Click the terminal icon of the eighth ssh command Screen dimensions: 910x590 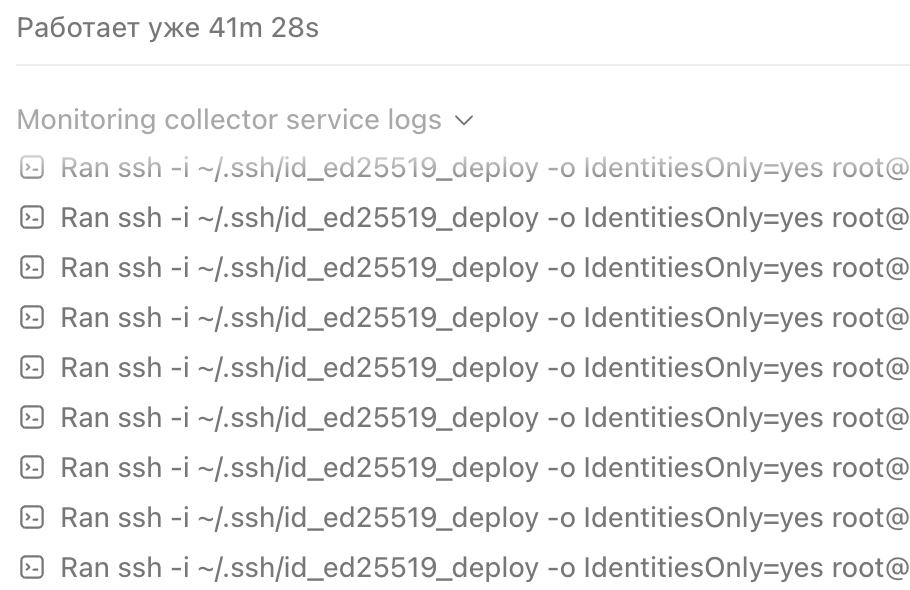(x=32, y=517)
